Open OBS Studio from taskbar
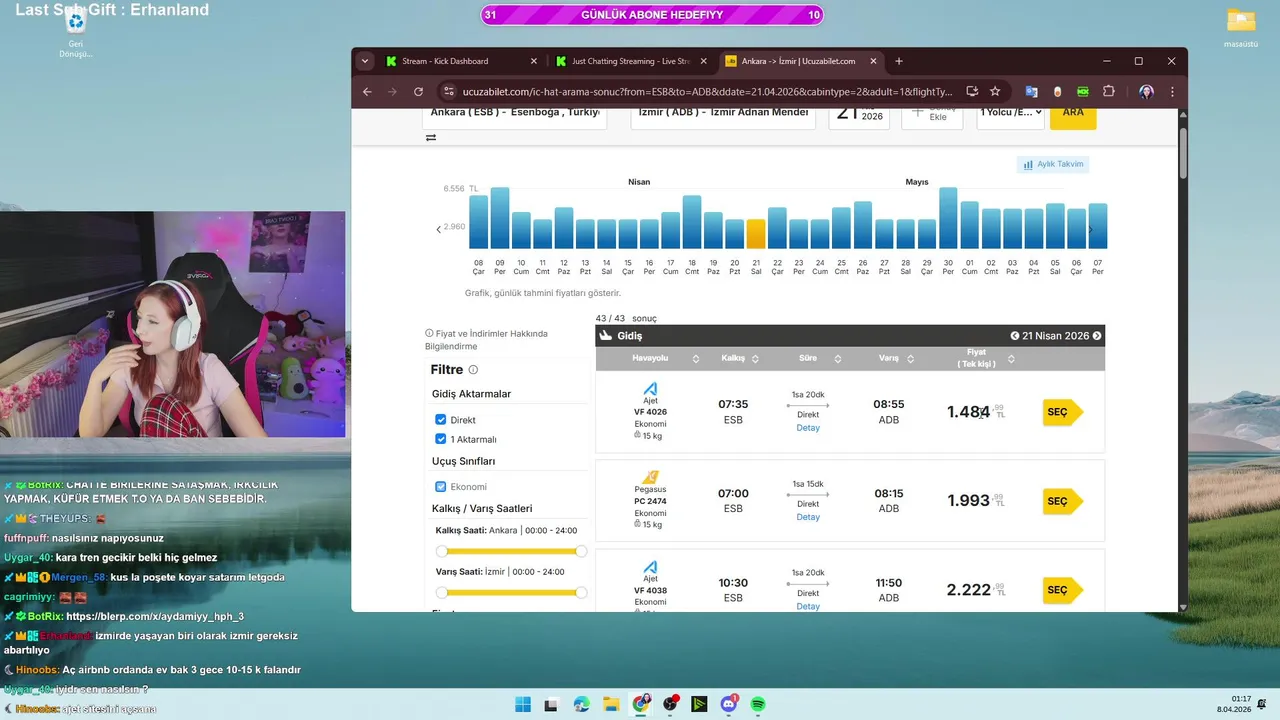1280x720 pixels. pyautogui.click(x=670, y=704)
